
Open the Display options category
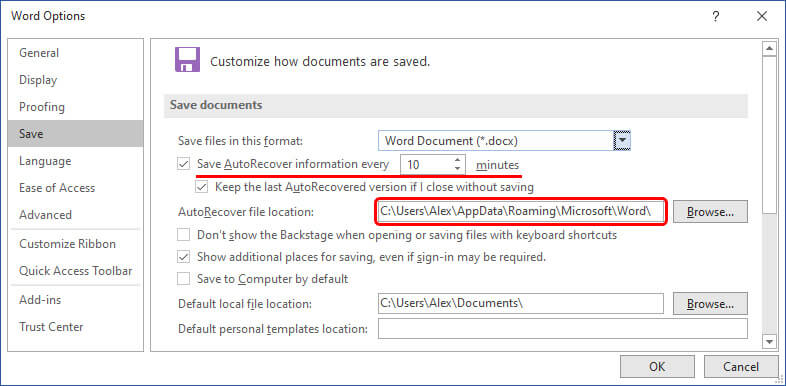(75, 80)
